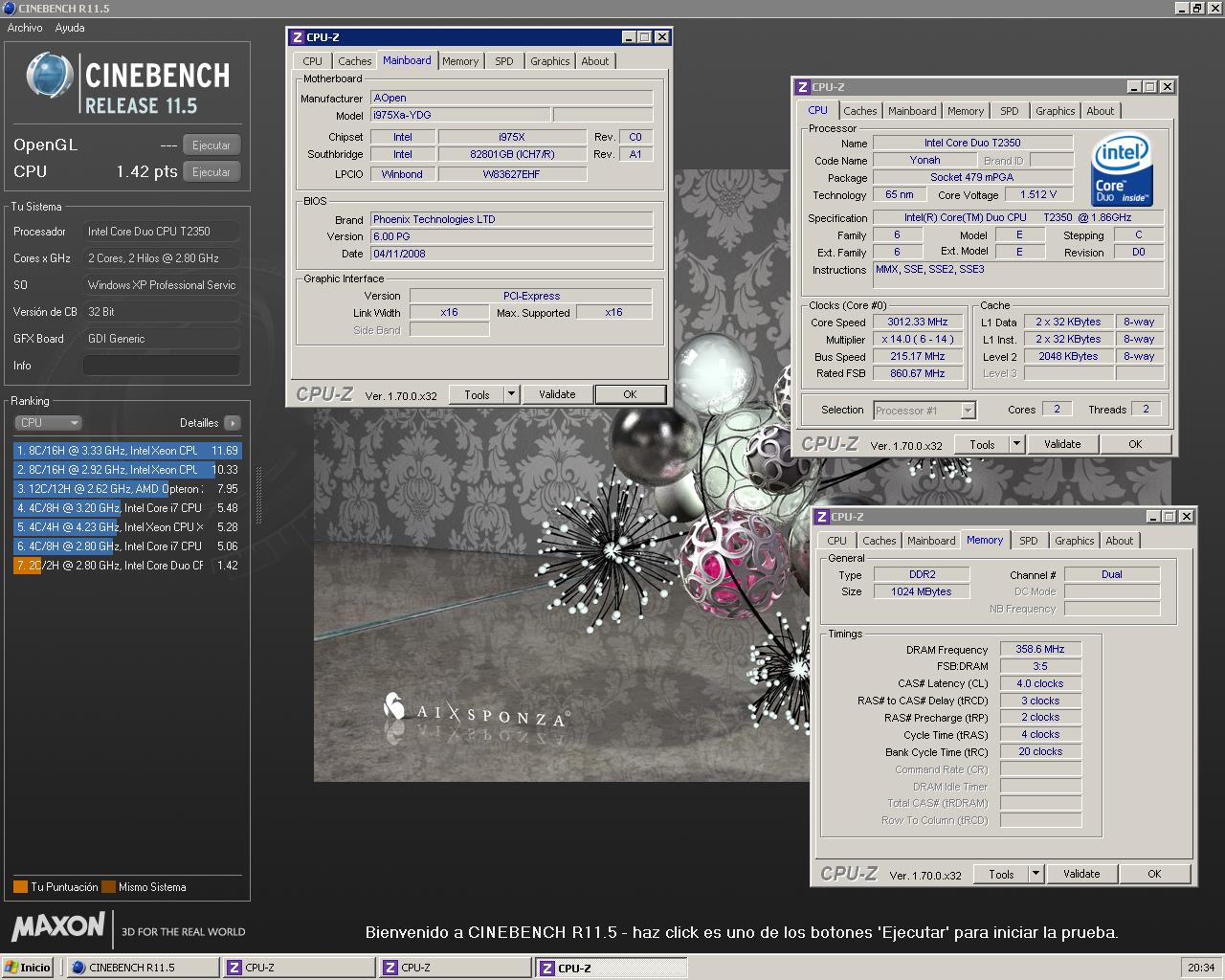Click Validate in the CPU tab window
This screenshot has height=980, width=1225.
coord(1062,444)
